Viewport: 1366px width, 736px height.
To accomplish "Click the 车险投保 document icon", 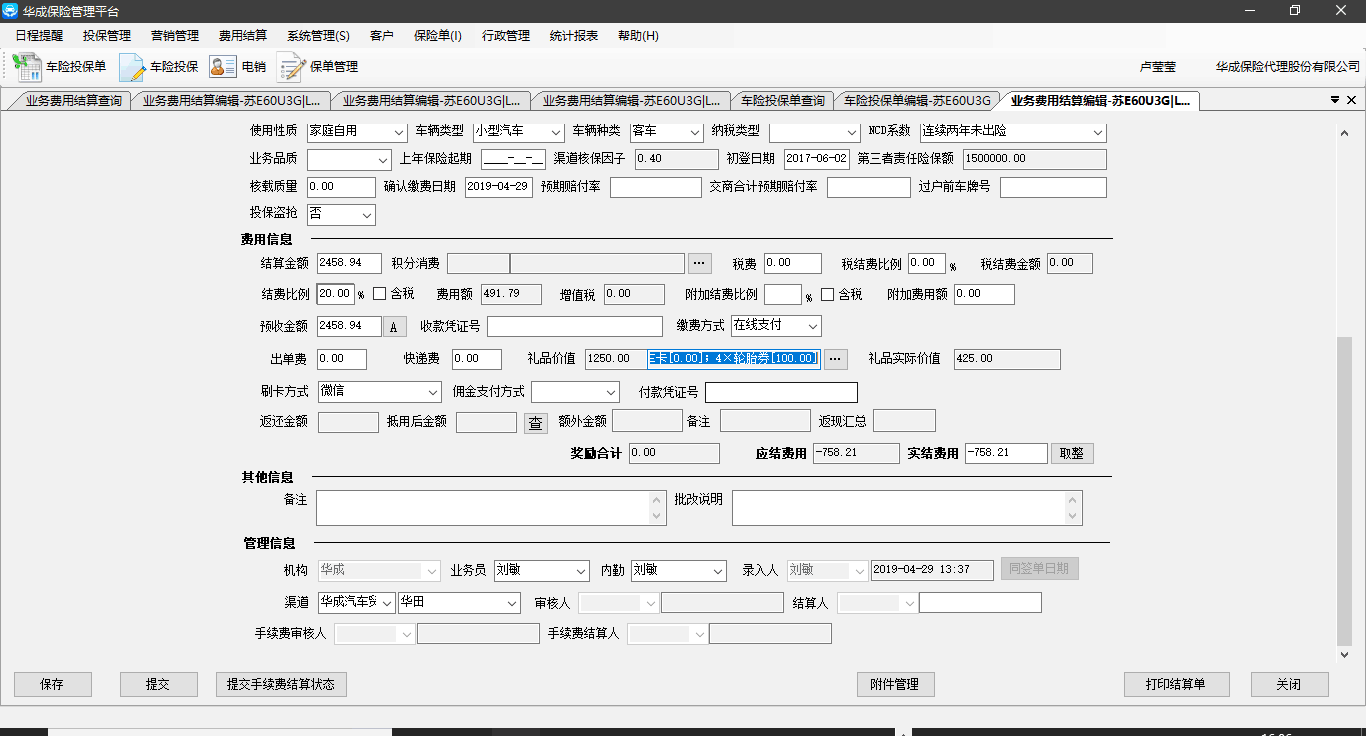I will pos(132,67).
